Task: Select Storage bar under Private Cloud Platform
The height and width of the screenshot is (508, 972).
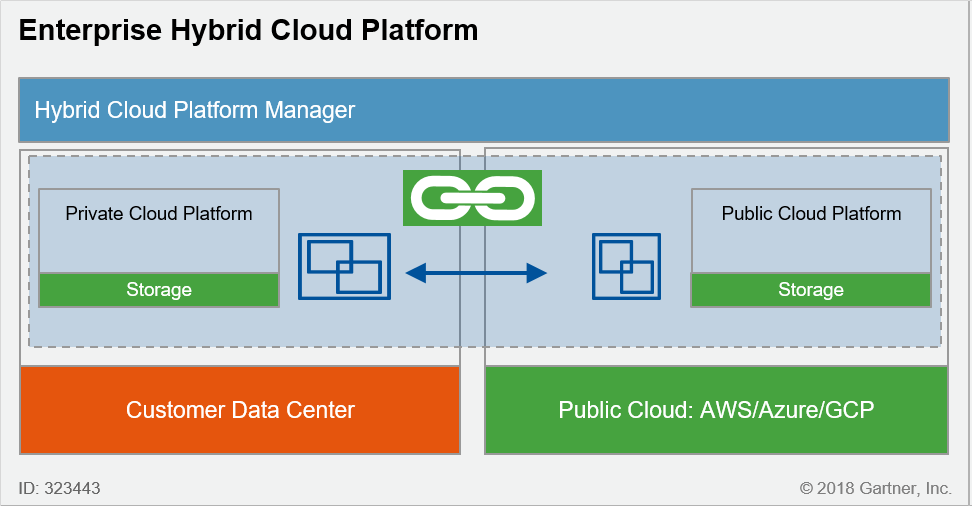Action: 159,290
